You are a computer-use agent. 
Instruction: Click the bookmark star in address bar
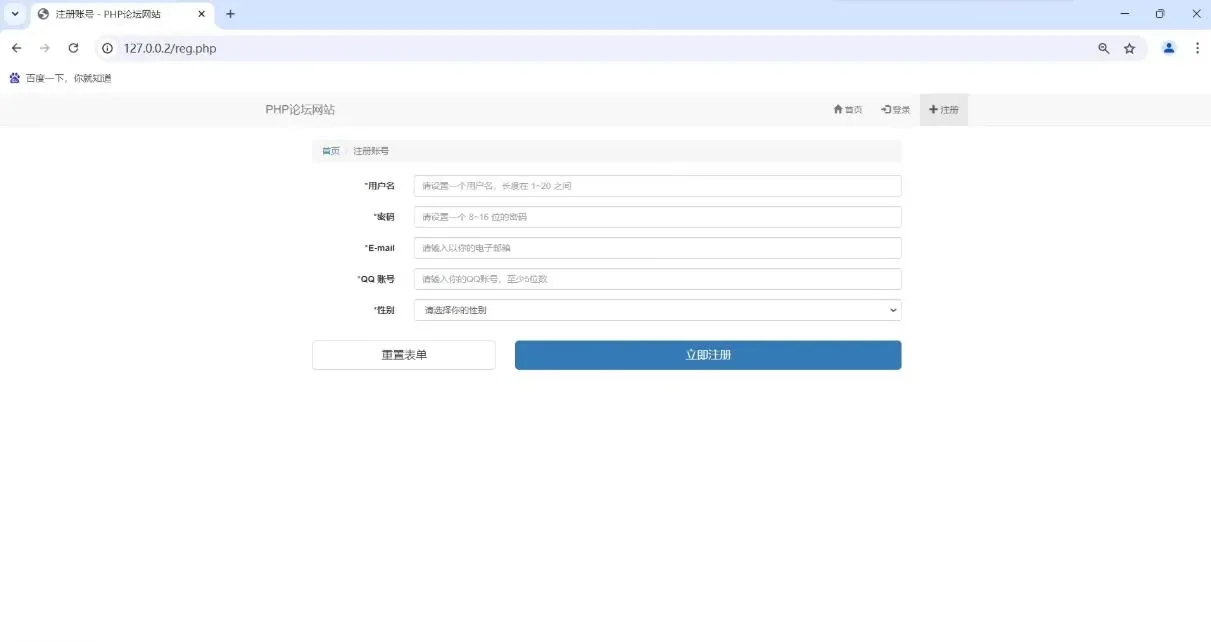(x=1130, y=47)
